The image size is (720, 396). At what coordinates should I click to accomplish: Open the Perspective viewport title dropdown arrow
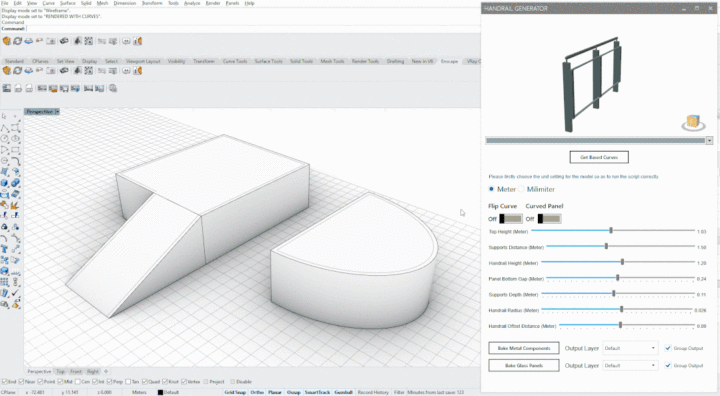pos(57,112)
